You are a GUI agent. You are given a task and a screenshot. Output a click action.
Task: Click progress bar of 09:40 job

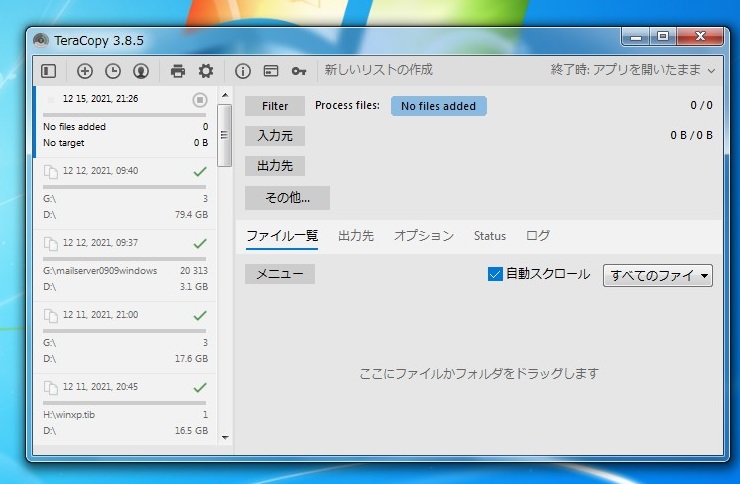click(125, 187)
